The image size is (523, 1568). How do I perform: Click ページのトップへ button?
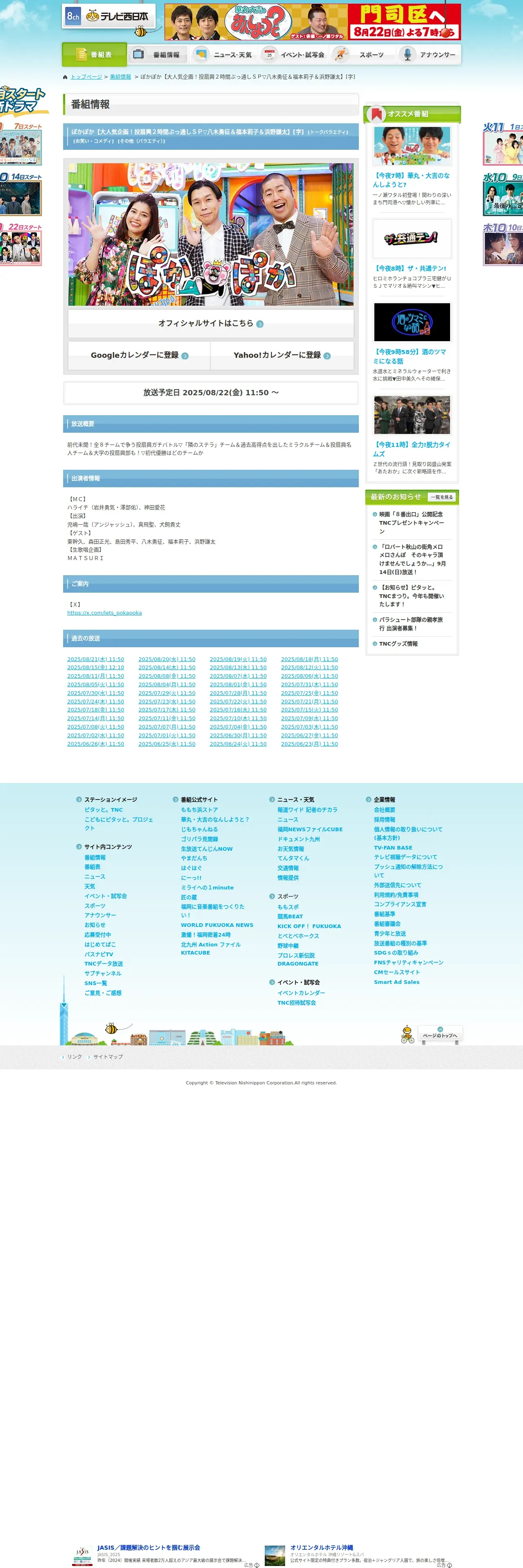coord(440,1034)
